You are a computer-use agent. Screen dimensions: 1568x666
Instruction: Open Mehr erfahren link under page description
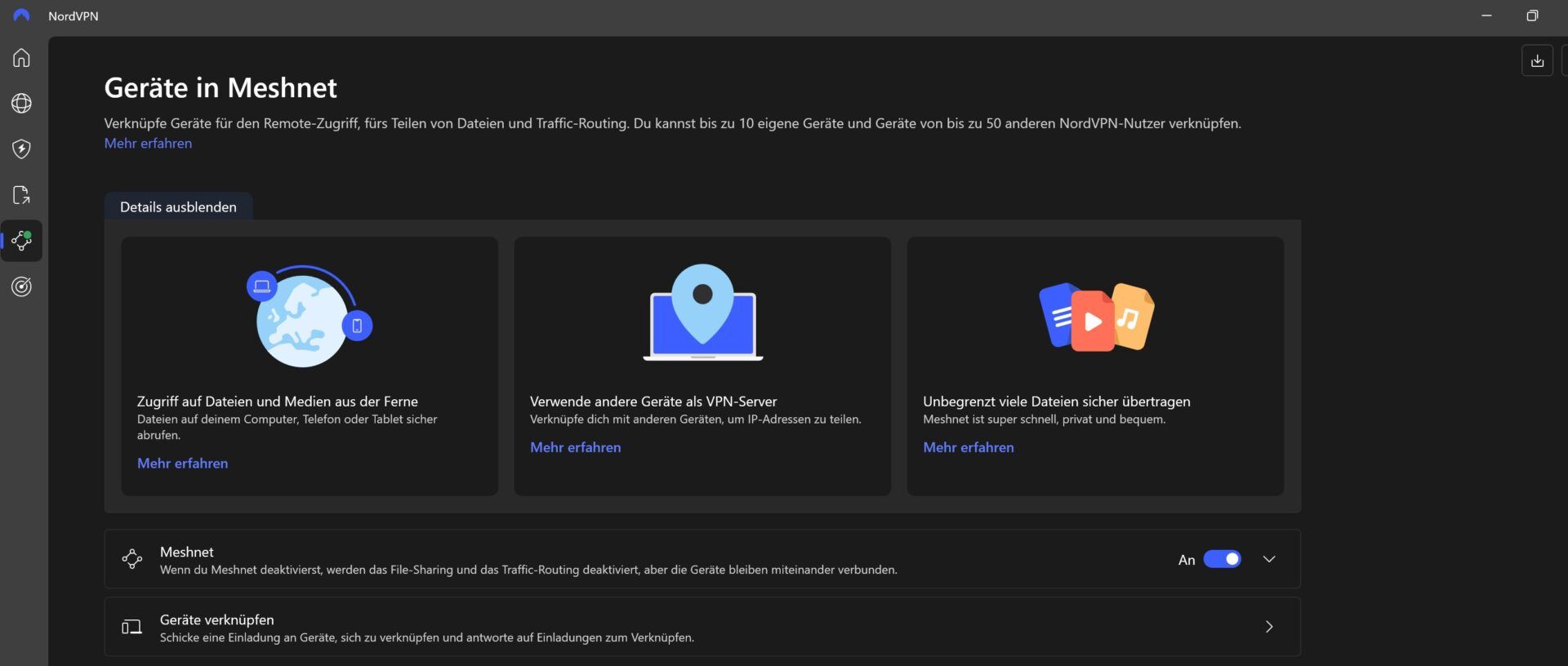[x=148, y=143]
